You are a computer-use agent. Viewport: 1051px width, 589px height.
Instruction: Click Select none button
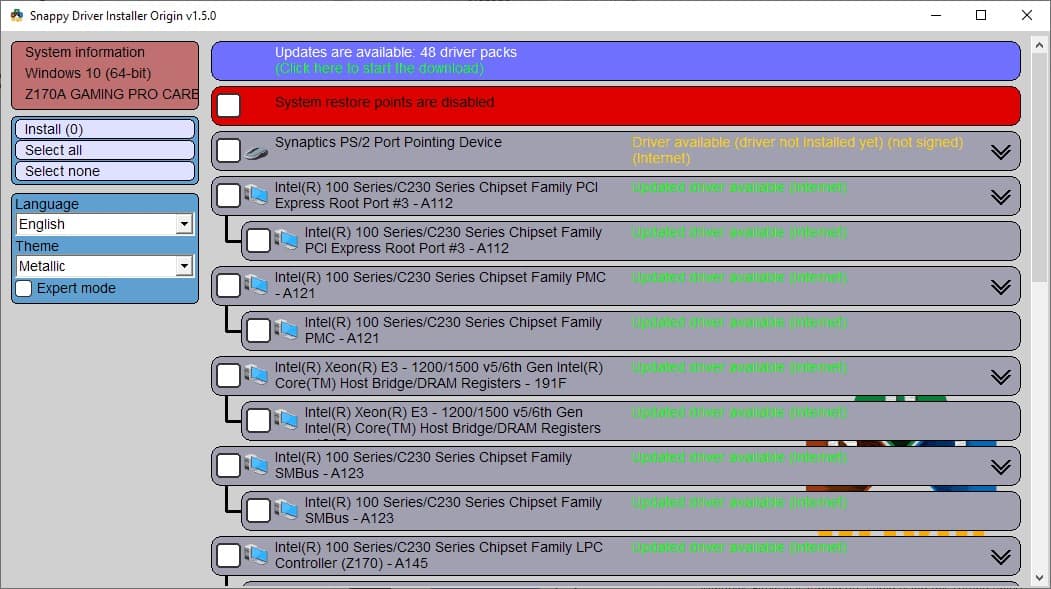(105, 171)
